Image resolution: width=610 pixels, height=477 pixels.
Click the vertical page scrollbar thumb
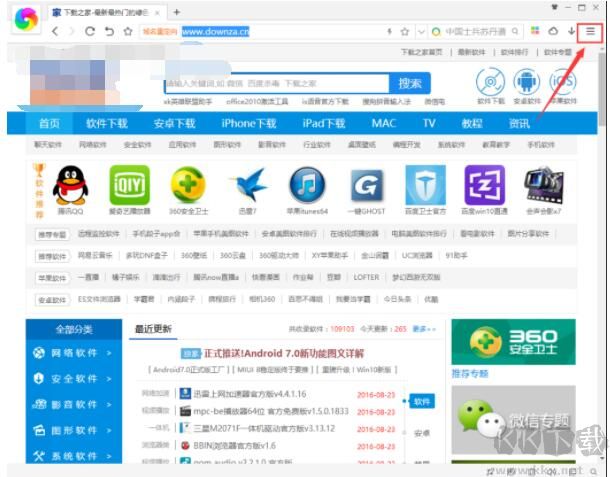[x=602, y=89]
